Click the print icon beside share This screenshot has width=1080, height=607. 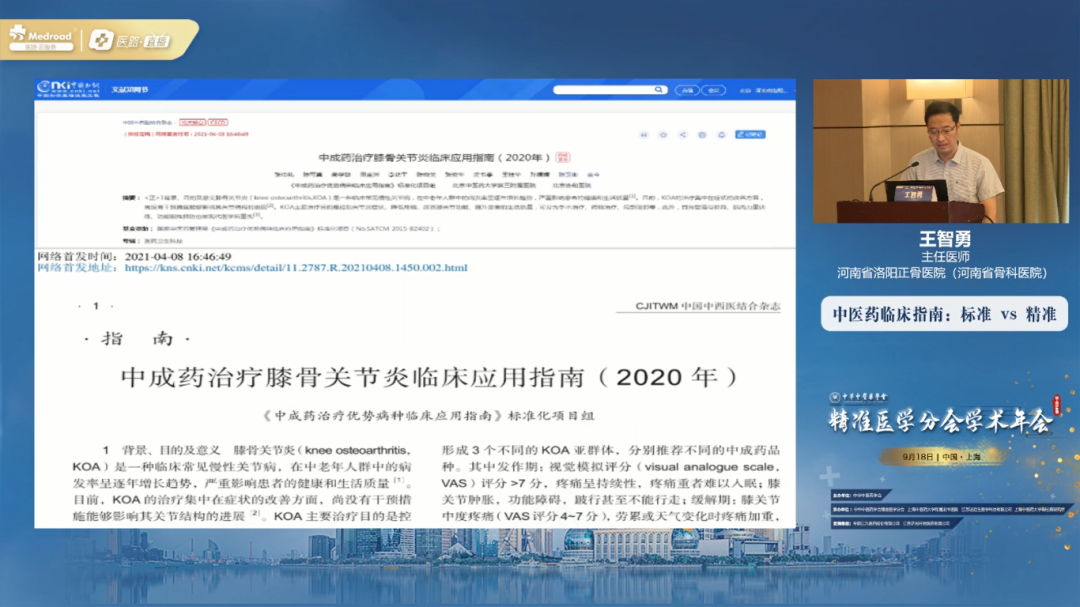[702, 134]
